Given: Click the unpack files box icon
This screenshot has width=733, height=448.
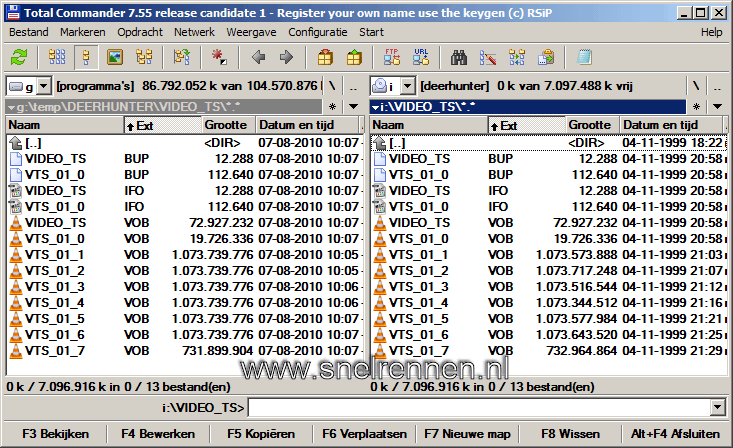Looking at the screenshot, I should [354, 58].
